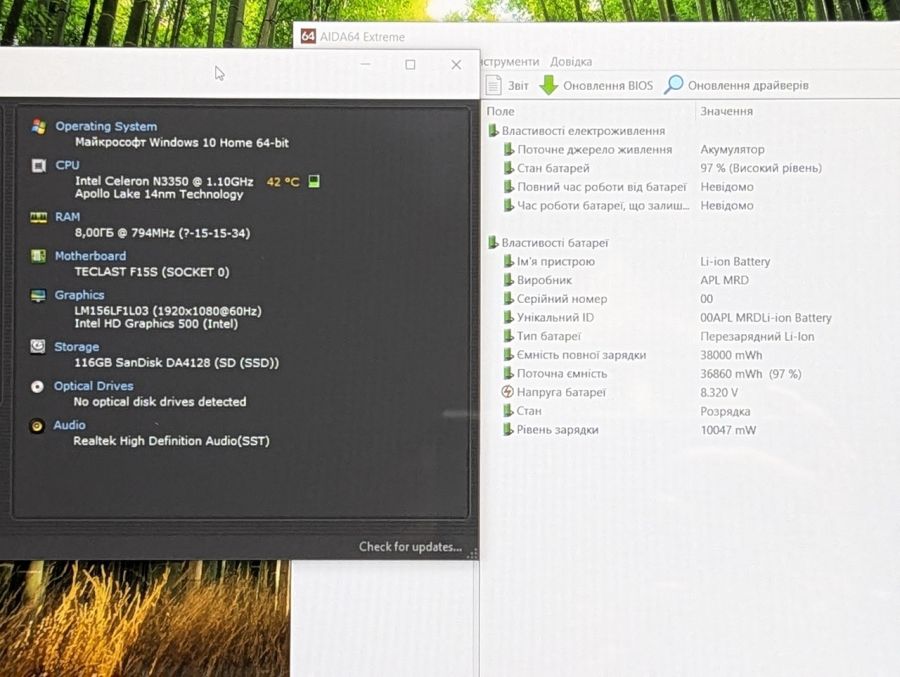Click the lightning icon beside Напруга батареї
The height and width of the screenshot is (677, 900).
[507, 392]
